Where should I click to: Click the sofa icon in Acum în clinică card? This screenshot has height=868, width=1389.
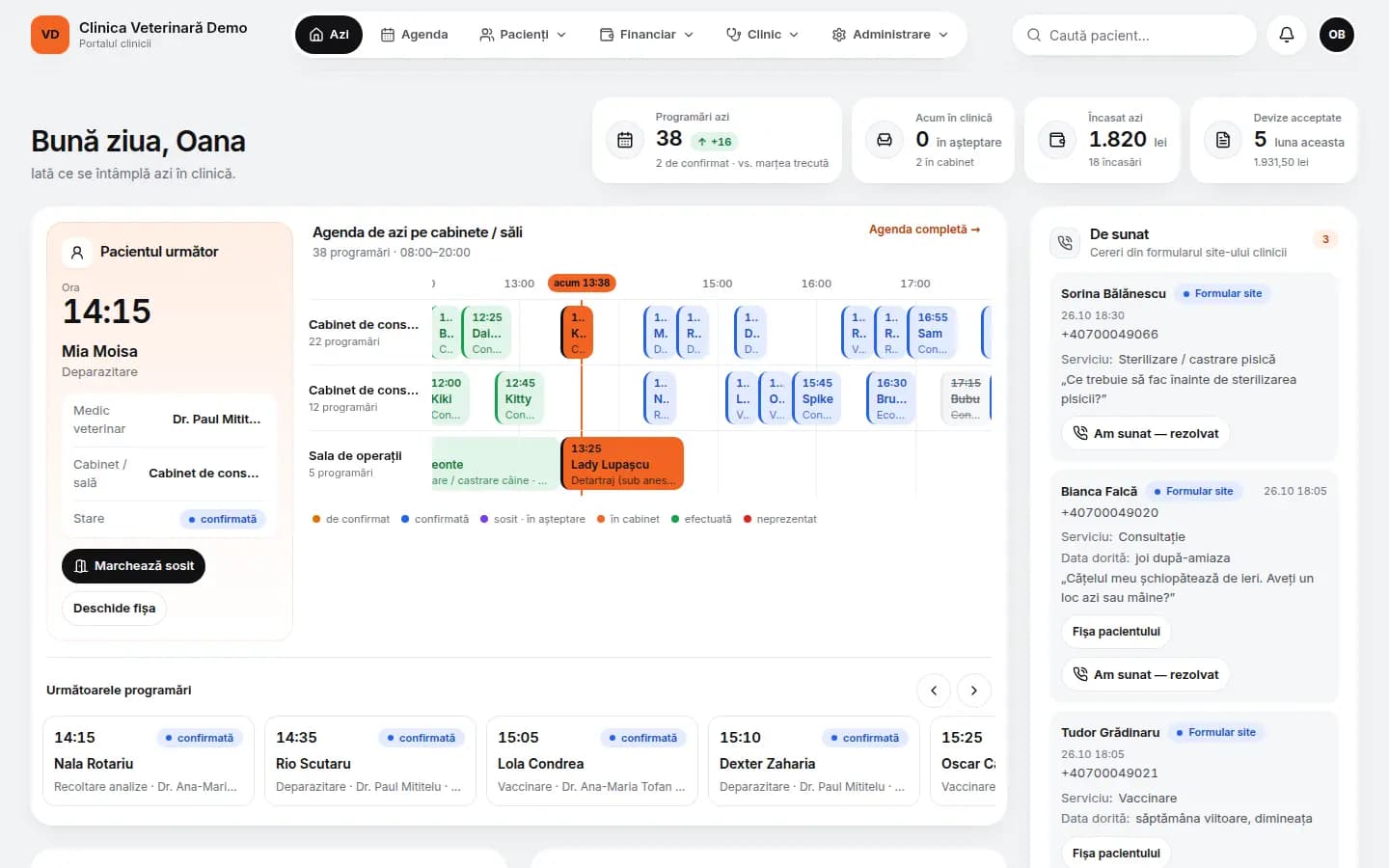(x=884, y=140)
